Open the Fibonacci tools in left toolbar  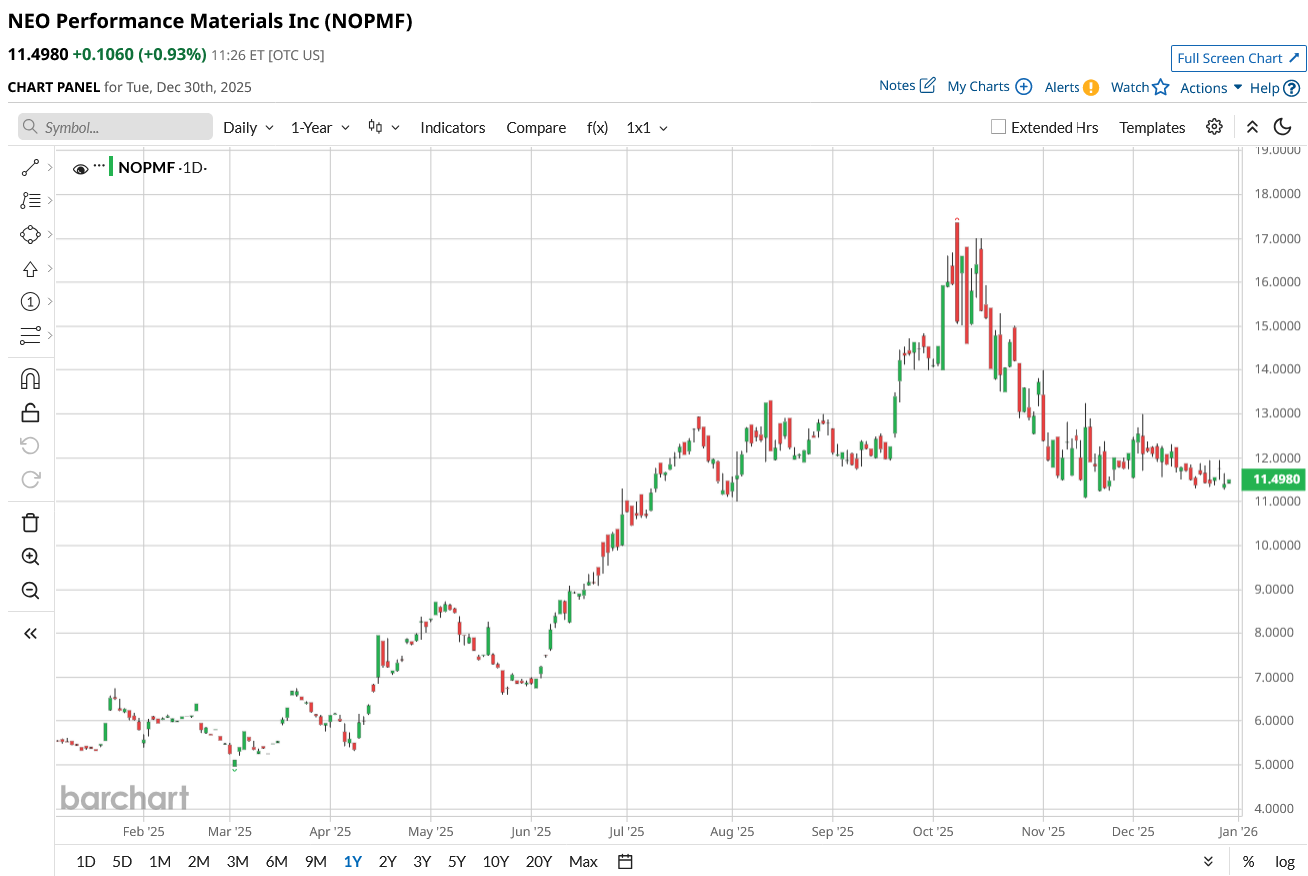[30, 201]
